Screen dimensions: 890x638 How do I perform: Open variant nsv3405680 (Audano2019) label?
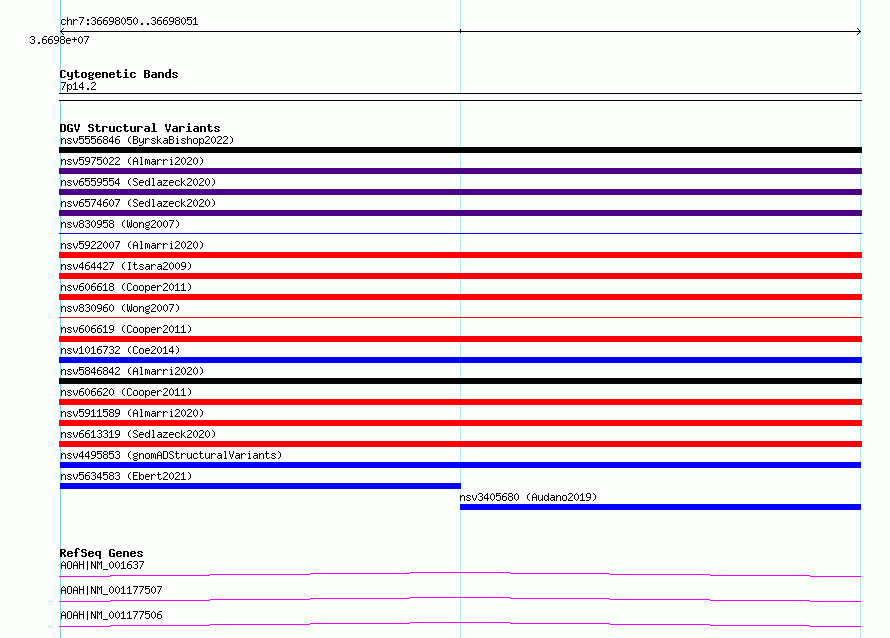528,497
